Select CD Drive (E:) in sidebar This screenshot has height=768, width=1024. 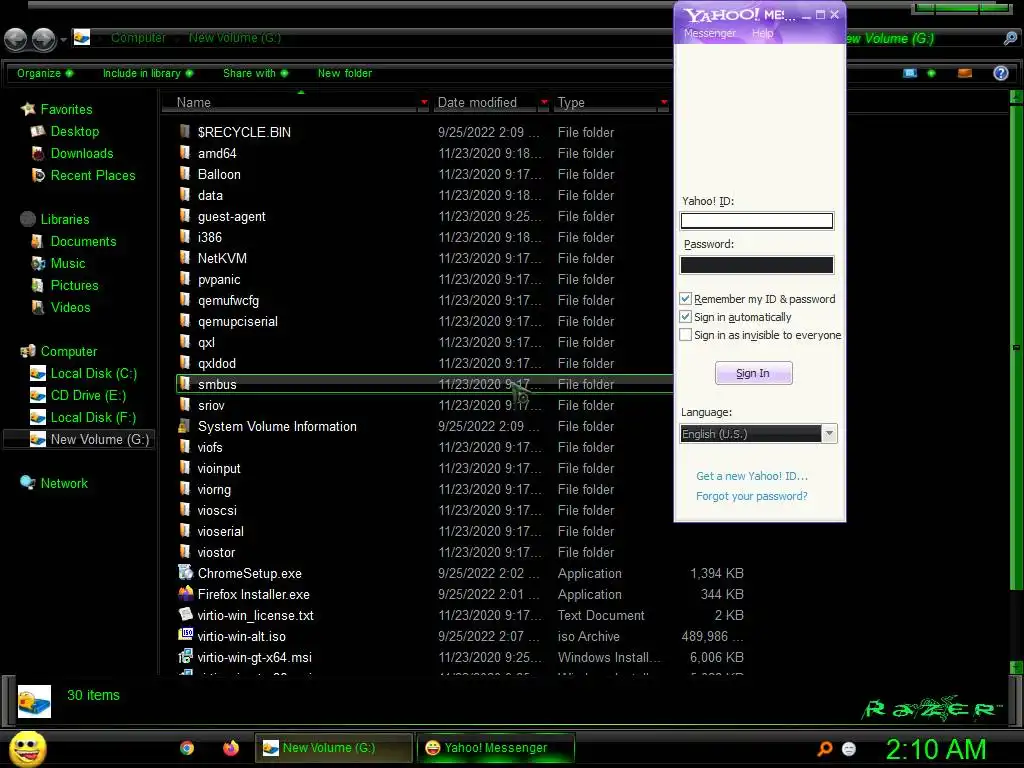point(78,396)
